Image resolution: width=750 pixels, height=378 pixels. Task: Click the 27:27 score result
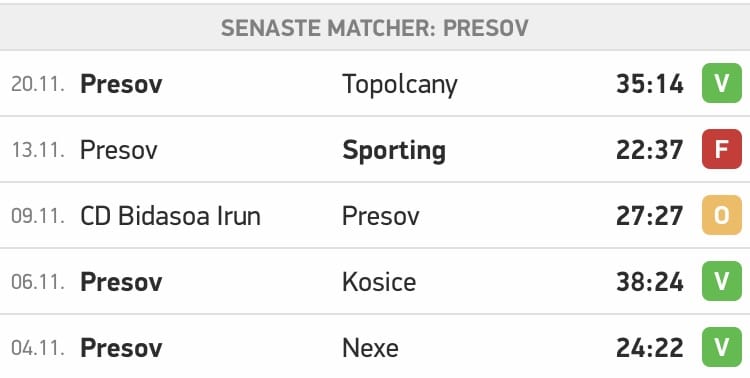click(x=650, y=216)
